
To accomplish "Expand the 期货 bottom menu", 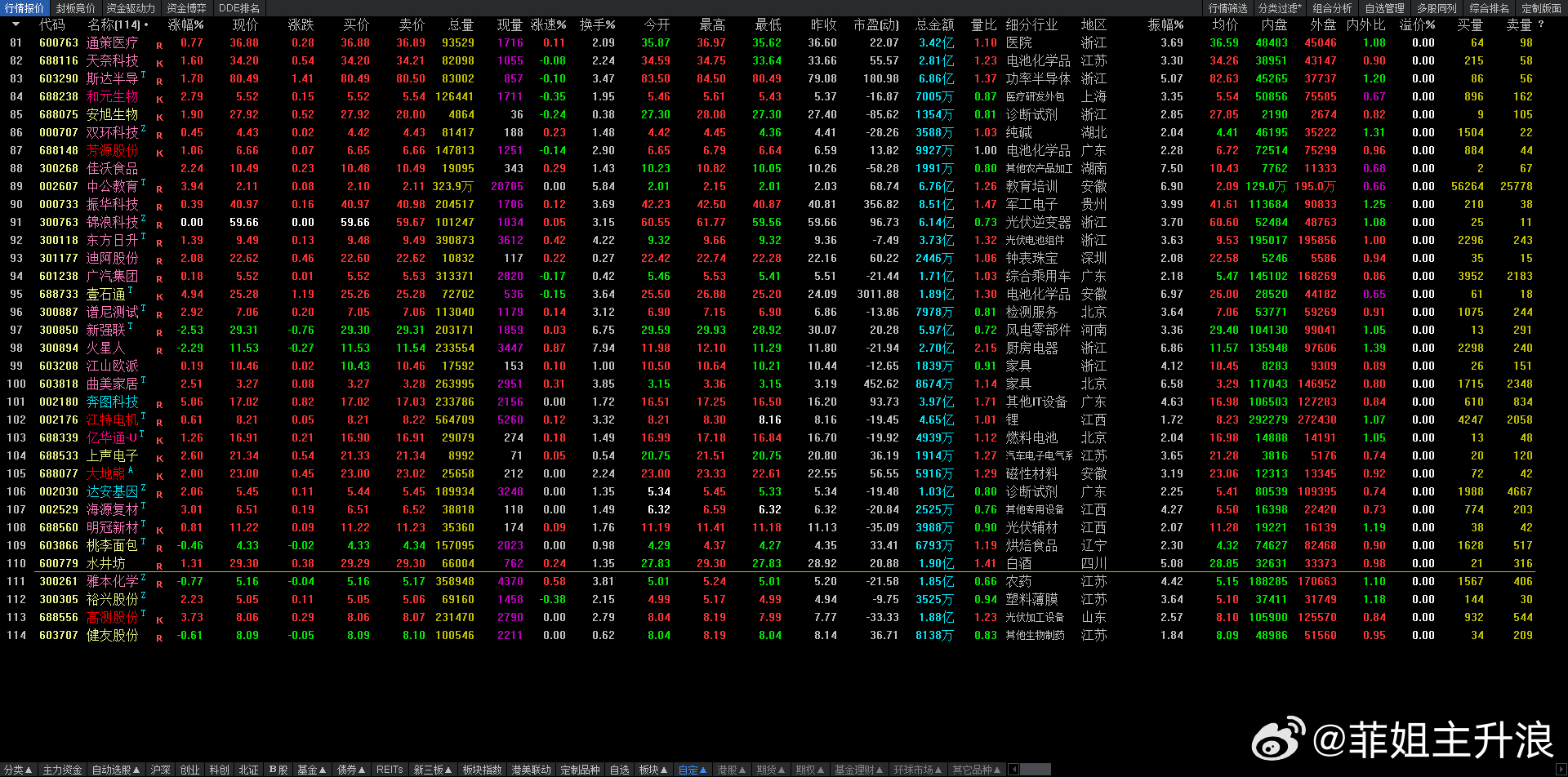I will coord(771,770).
